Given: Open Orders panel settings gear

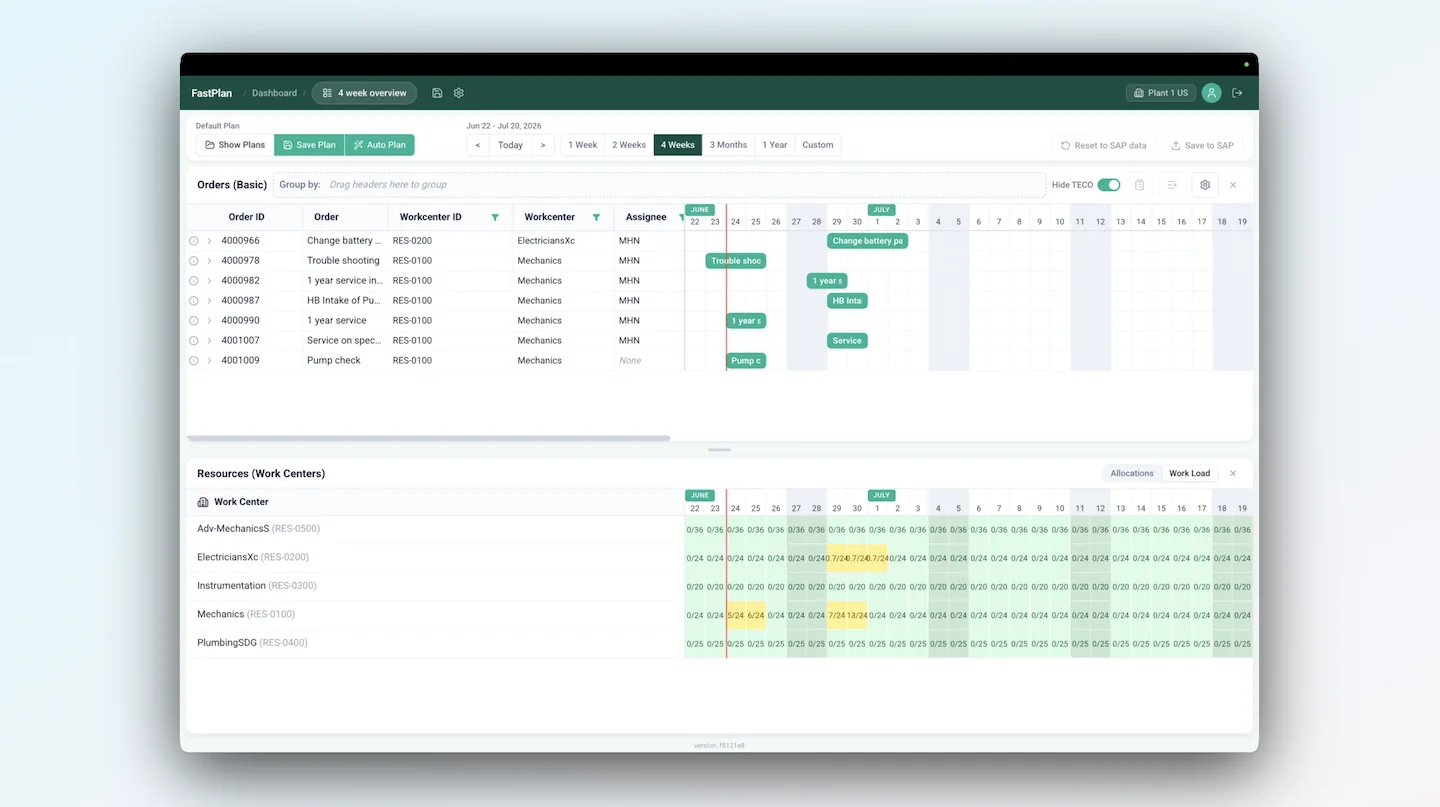Looking at the screenshot, I should point(1205,185).
